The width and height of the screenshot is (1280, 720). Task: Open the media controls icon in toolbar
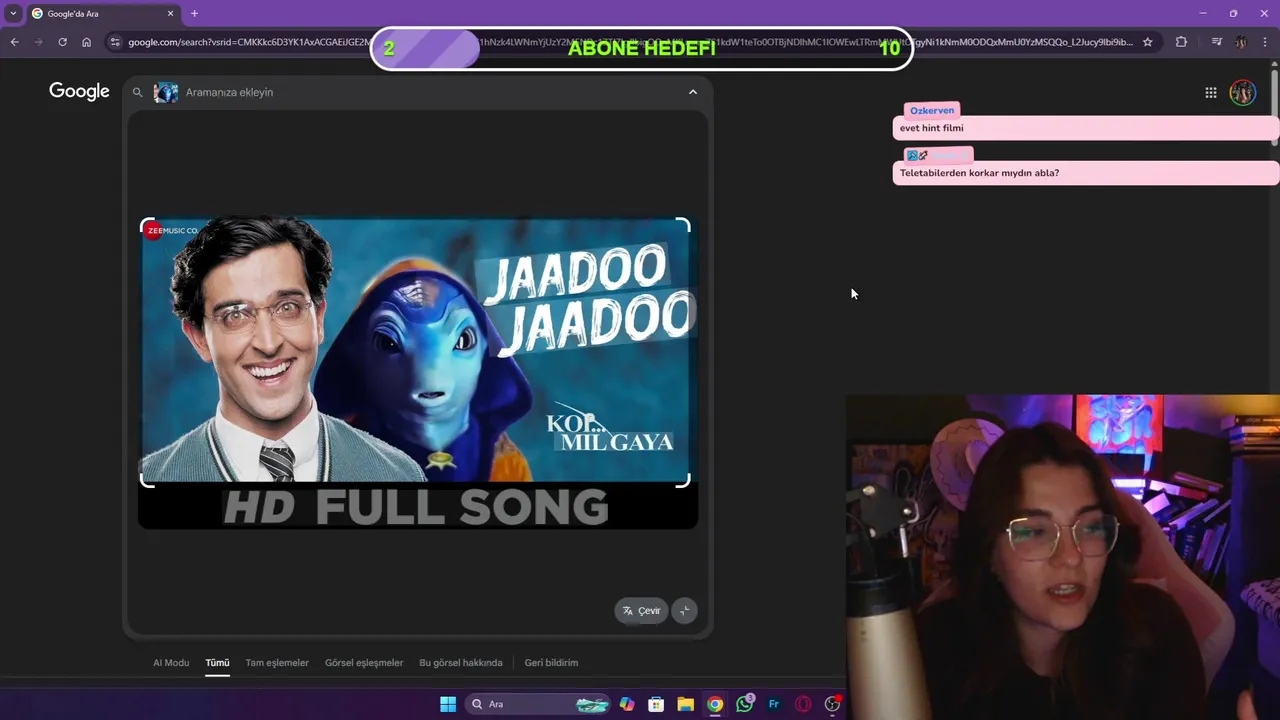(x=1216, y=42)
